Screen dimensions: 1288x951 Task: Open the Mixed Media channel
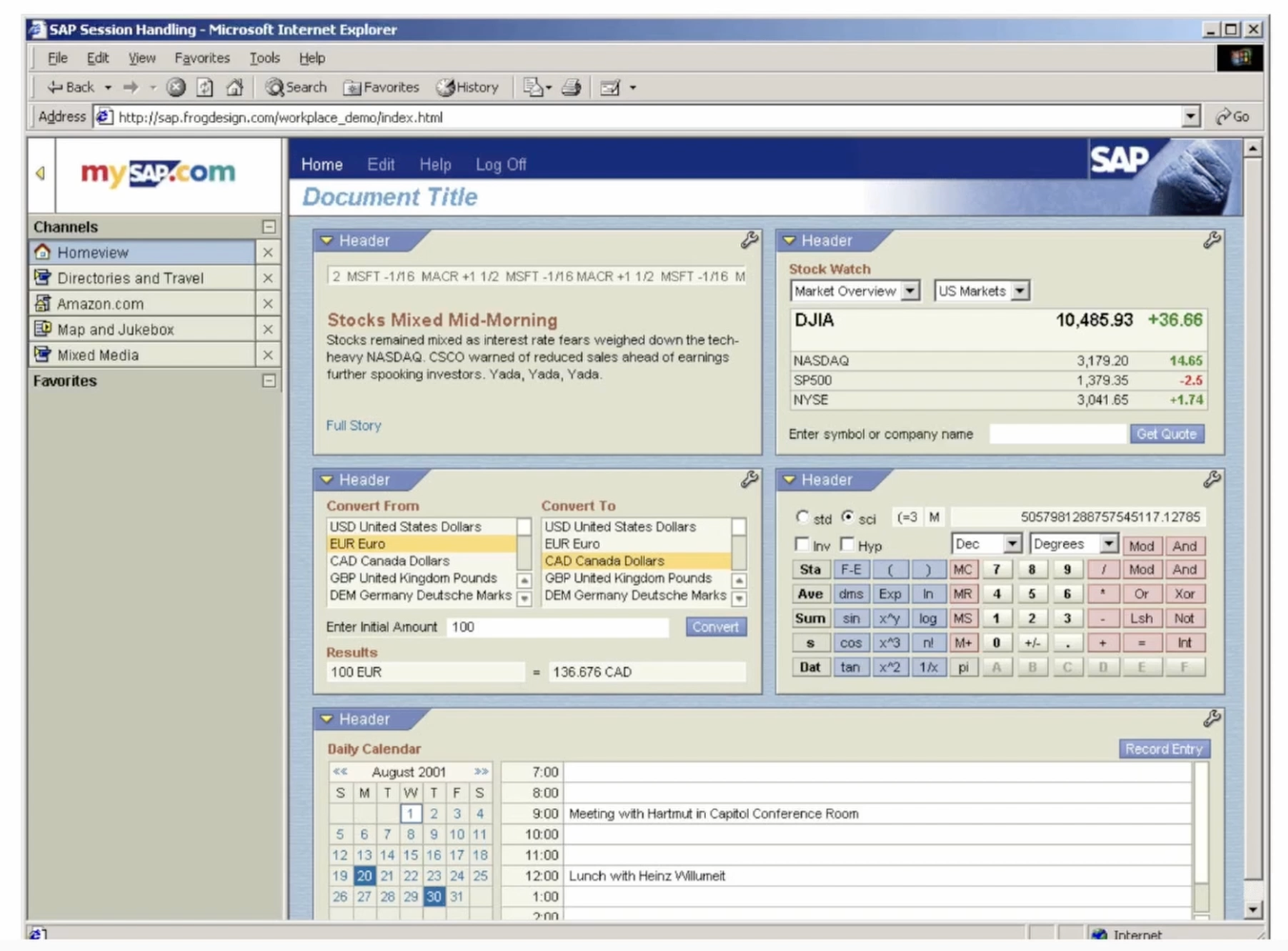pos(143,355)
